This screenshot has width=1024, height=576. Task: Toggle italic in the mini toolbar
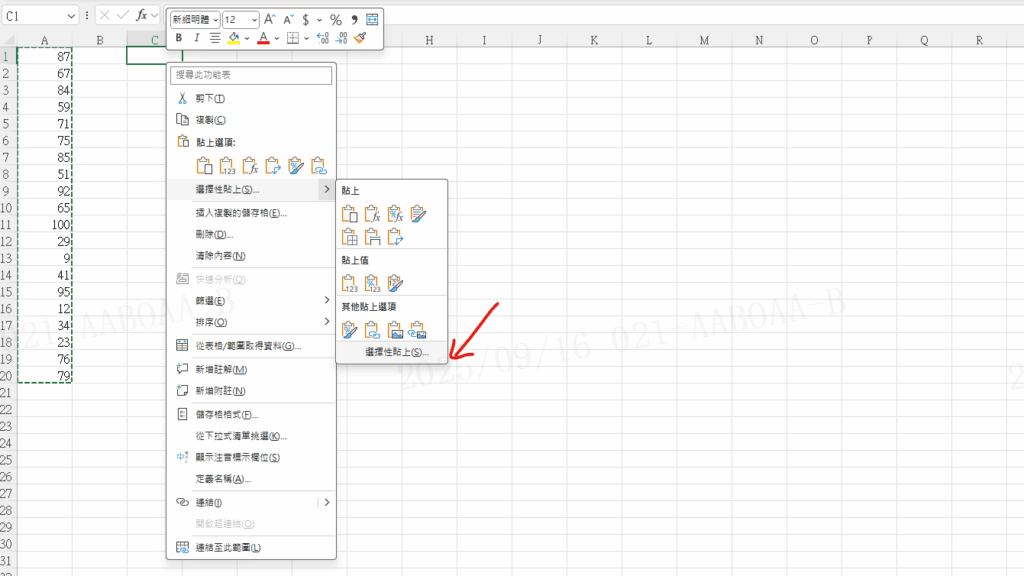click(197, 38)
